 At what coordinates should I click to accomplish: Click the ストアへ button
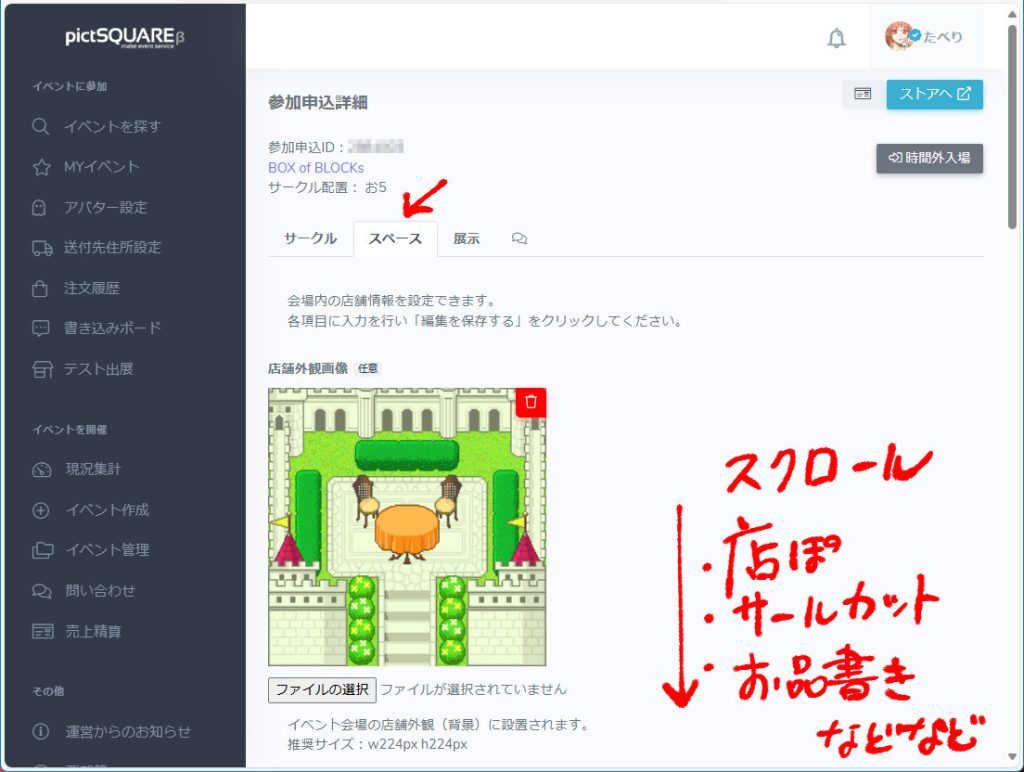click(934, 94)
